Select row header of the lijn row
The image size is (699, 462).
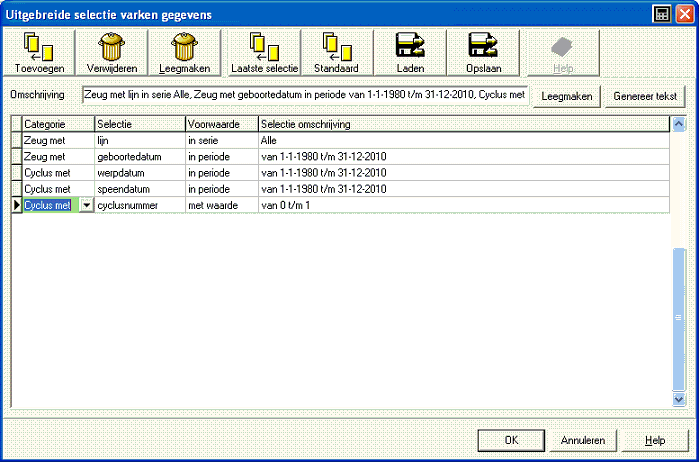click(x=16, y=140)
